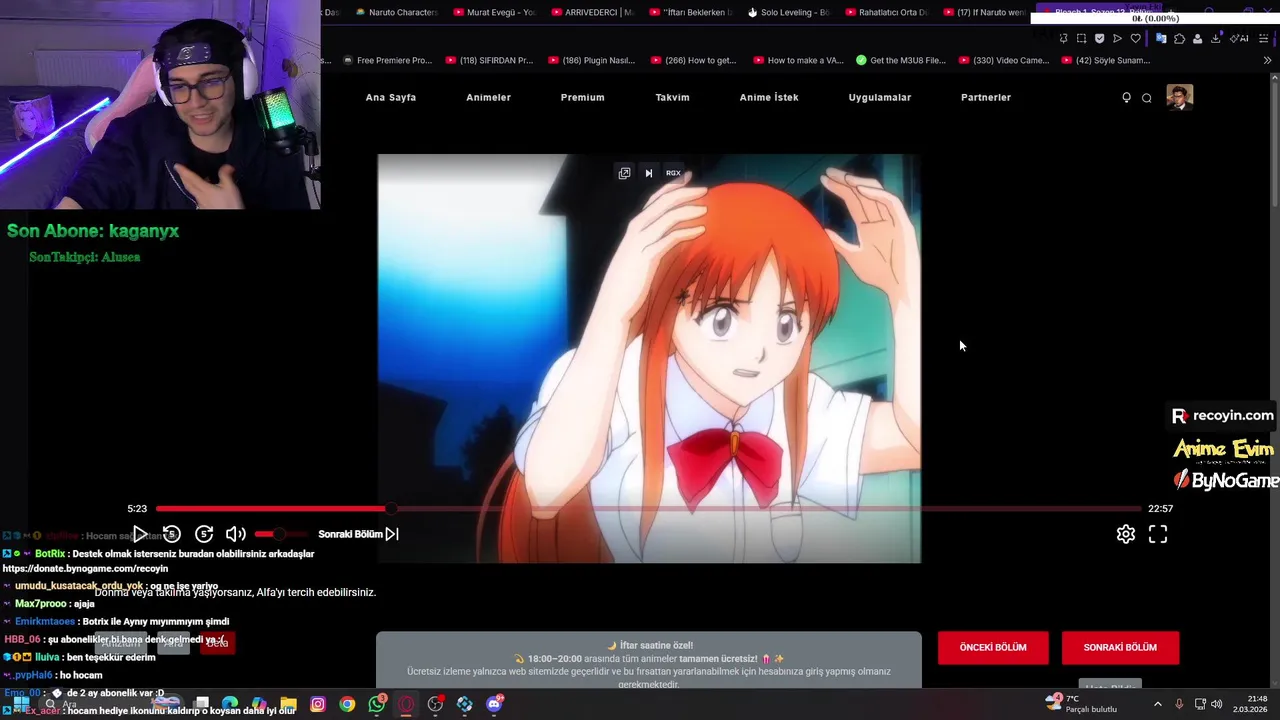Seek along the video progress bar
Viewport: 1280px width, 720px height.
pyautogui.click(x=648, y=509)
